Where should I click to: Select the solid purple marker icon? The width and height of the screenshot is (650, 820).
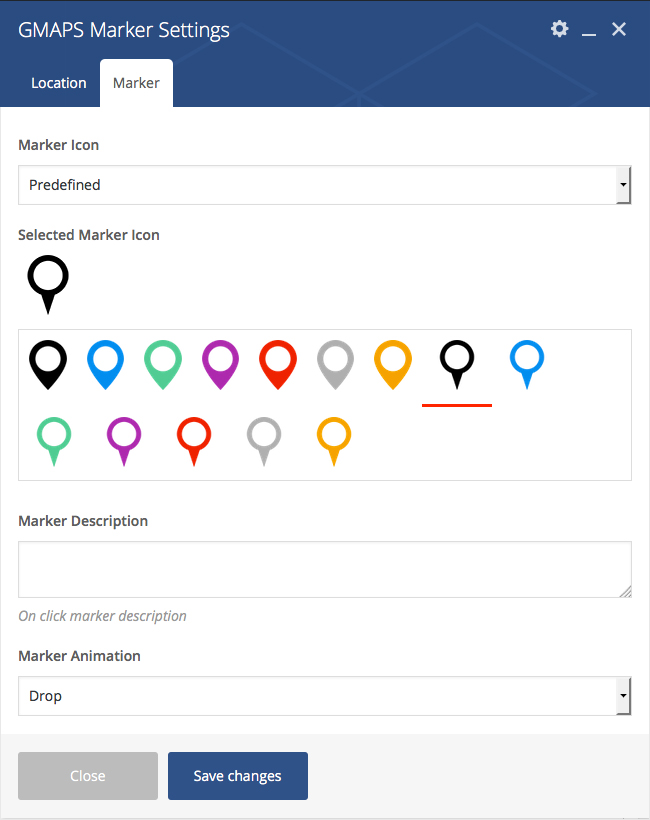(x=221, y=365)
